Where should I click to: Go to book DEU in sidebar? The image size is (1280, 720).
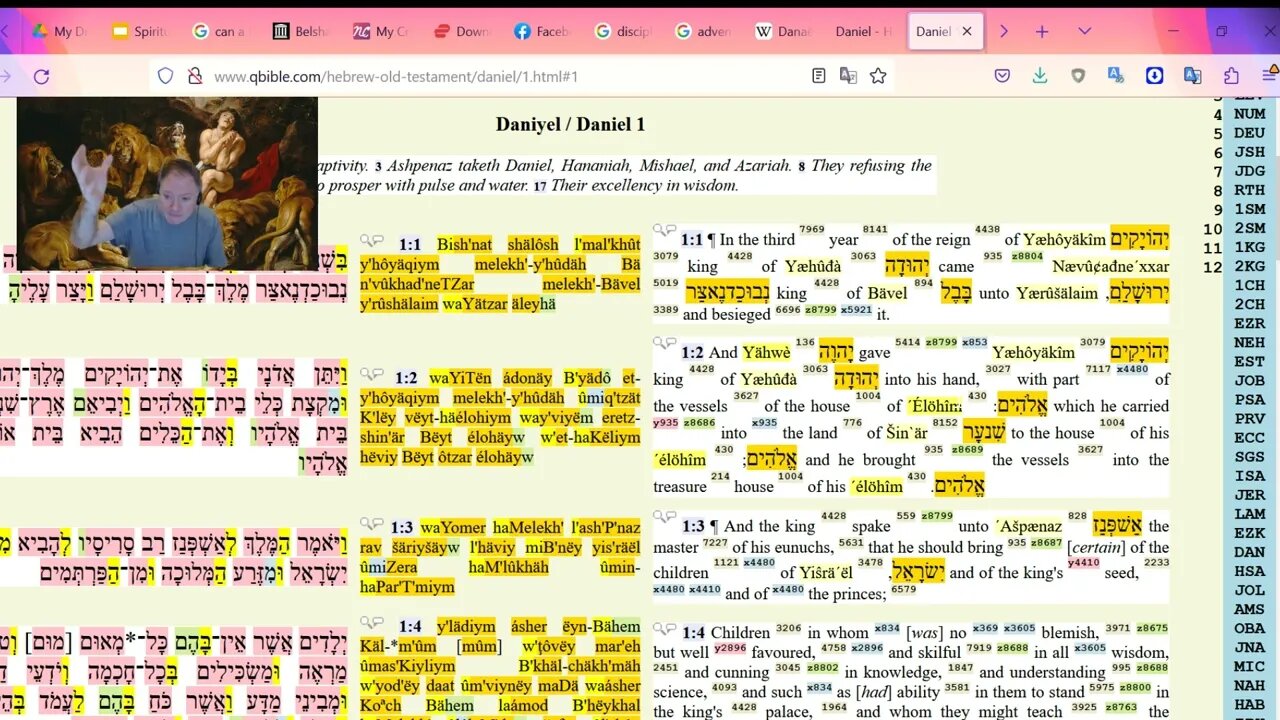tap(1249, 133)
